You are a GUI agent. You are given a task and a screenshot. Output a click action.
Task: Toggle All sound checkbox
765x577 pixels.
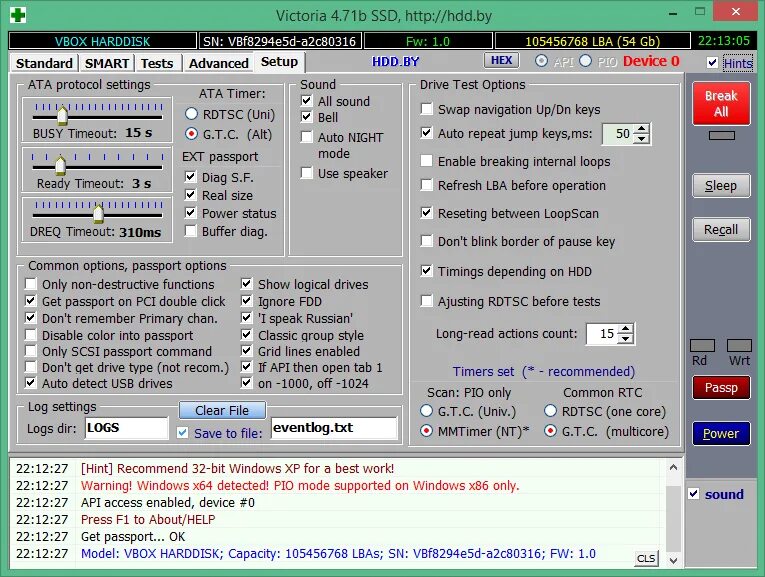tap(306, 100)
